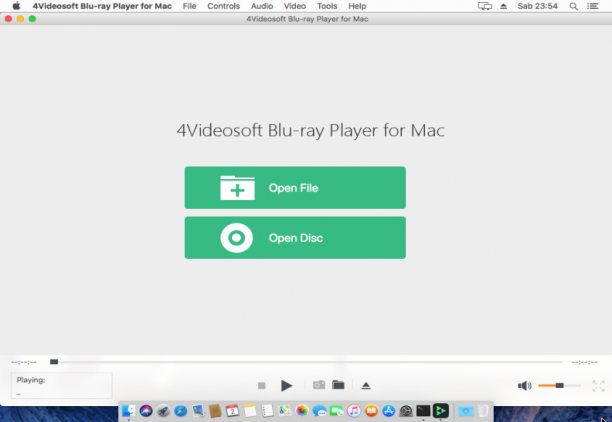Image resolution: width=612 pixels, height=422 pixels.
Task: Click the playback progress bar handle
Action: 54,362
